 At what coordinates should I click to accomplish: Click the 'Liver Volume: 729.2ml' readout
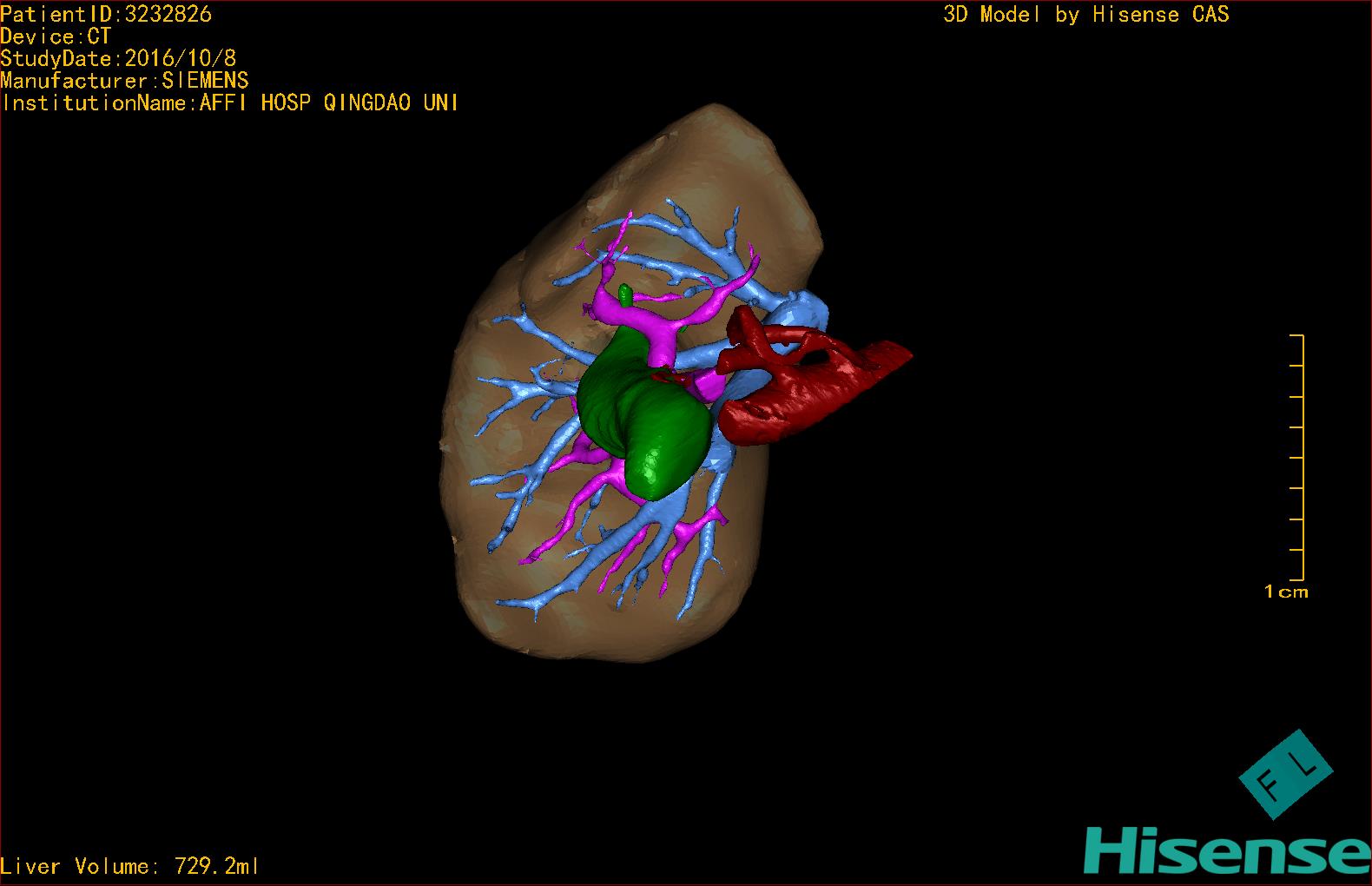[130, 866]
